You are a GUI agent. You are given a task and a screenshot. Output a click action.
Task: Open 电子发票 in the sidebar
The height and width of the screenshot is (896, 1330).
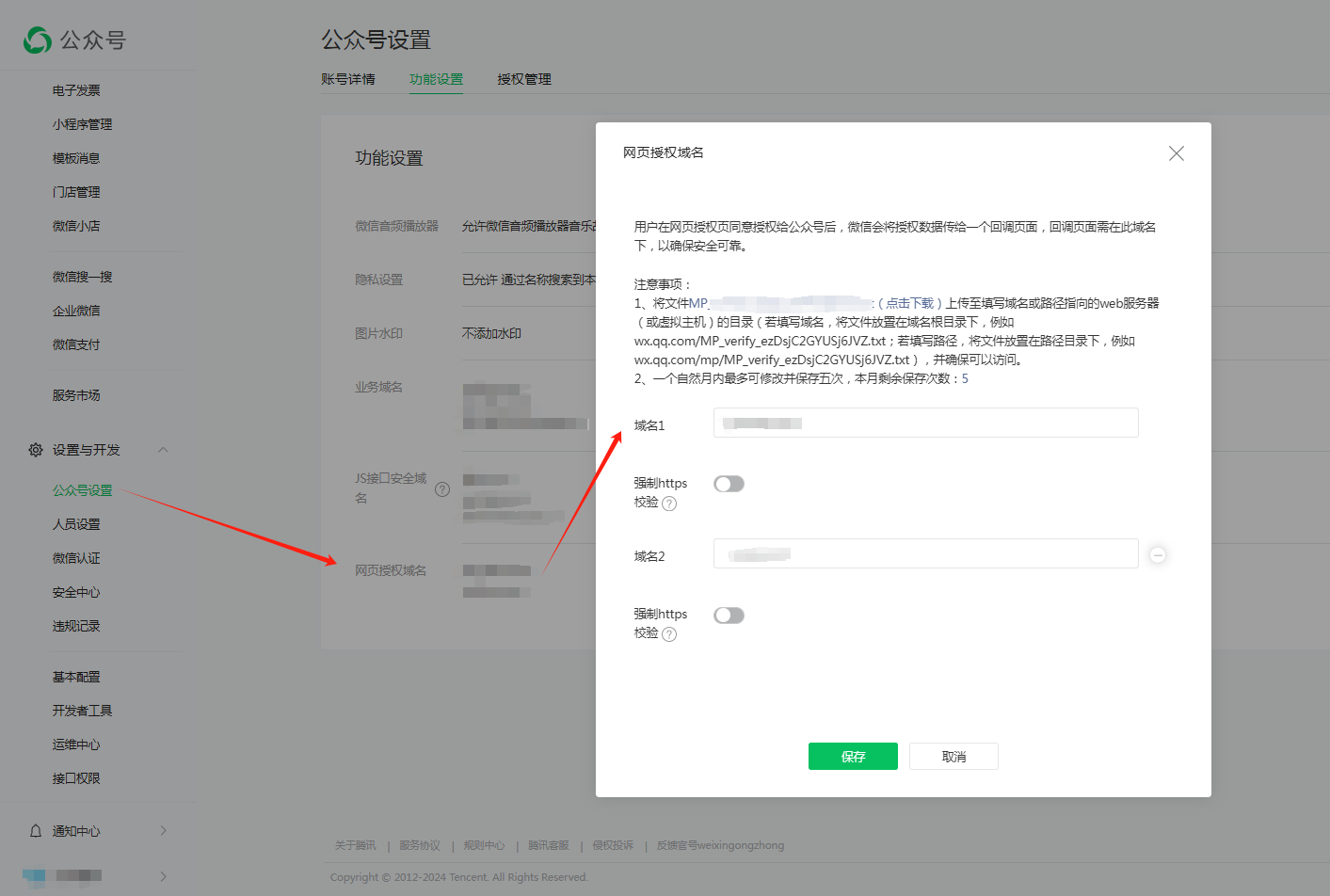pyautogui.click(x=76, y=90)
